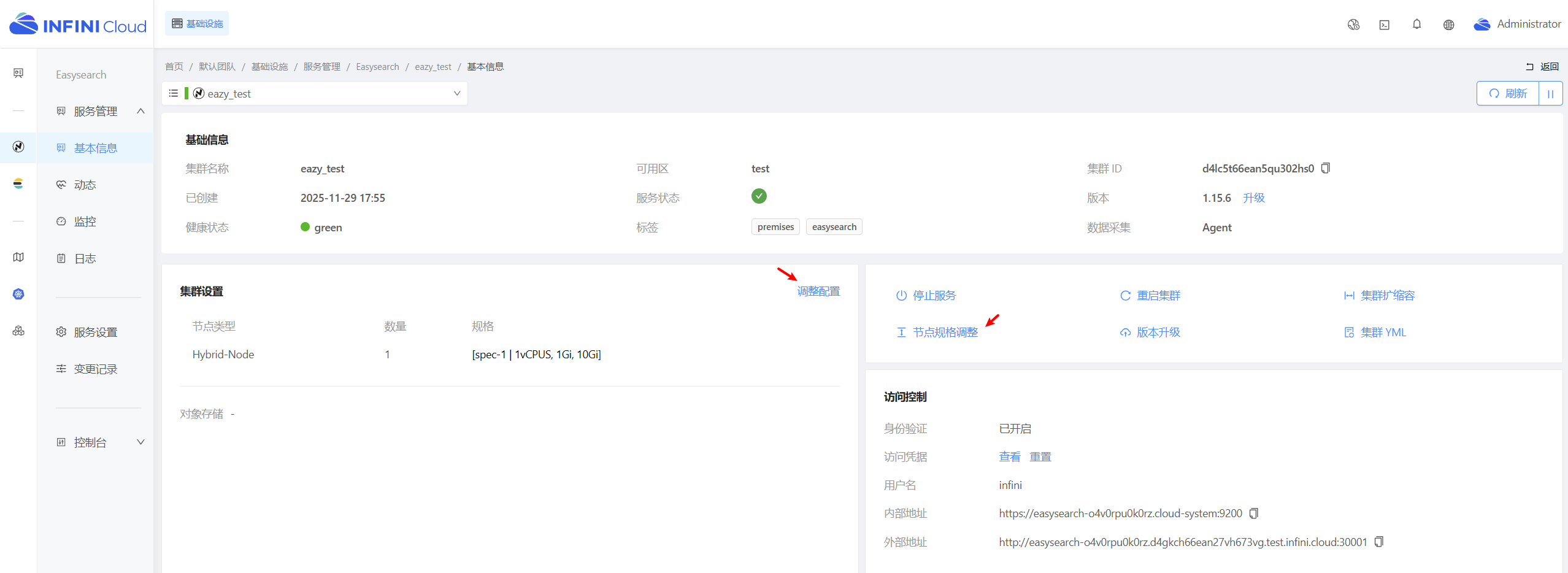Click 默认团队 in the breadcrumb
1568x573 pixels.
[217, 66]
